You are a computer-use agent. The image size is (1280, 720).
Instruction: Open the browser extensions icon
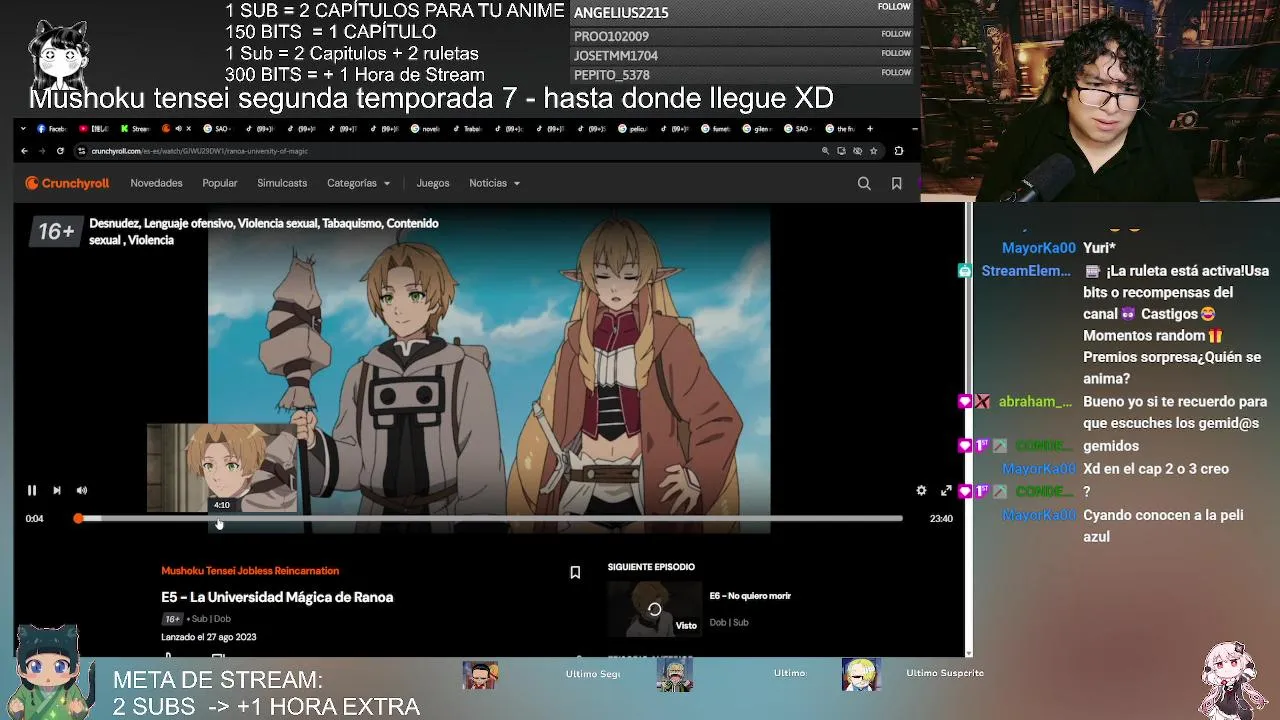coord(898,151)
